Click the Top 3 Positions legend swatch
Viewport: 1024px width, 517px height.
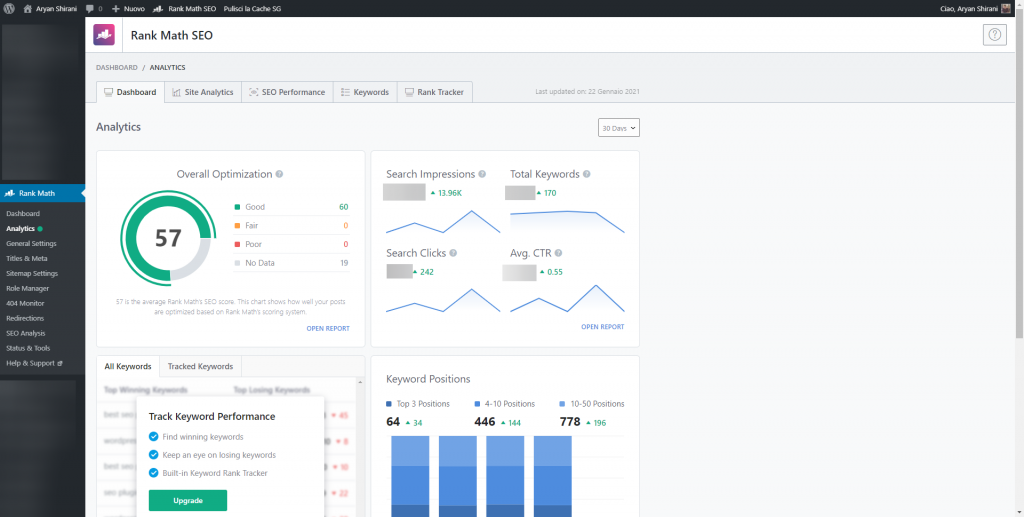coord(390,404)
